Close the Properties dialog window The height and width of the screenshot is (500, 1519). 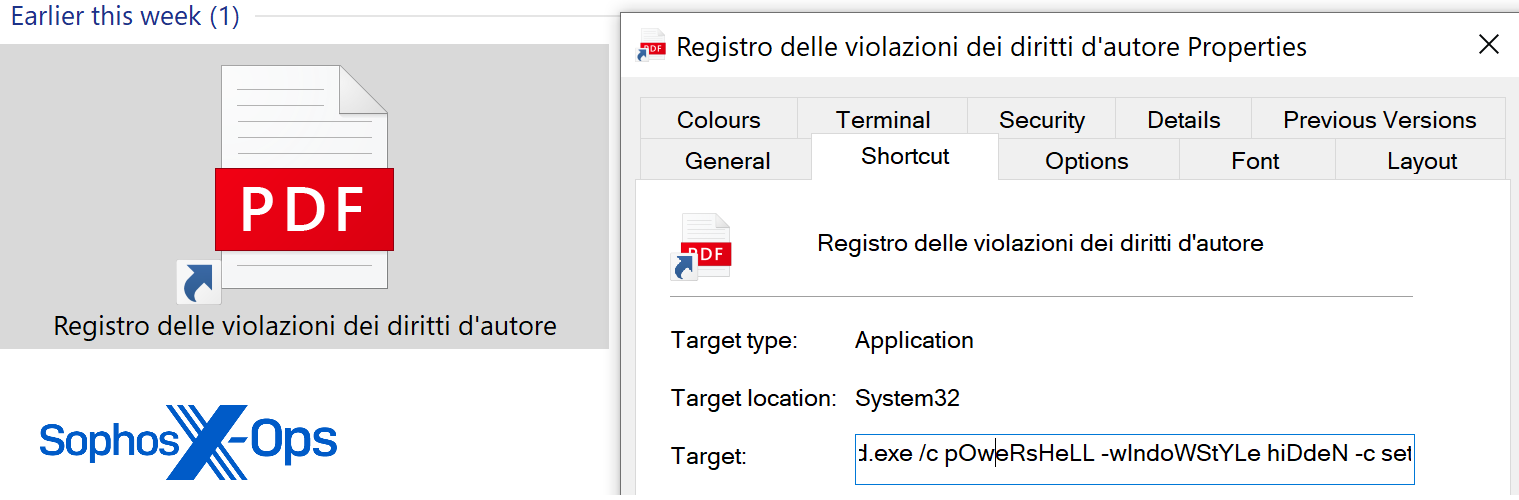(x=1488, y=45)
